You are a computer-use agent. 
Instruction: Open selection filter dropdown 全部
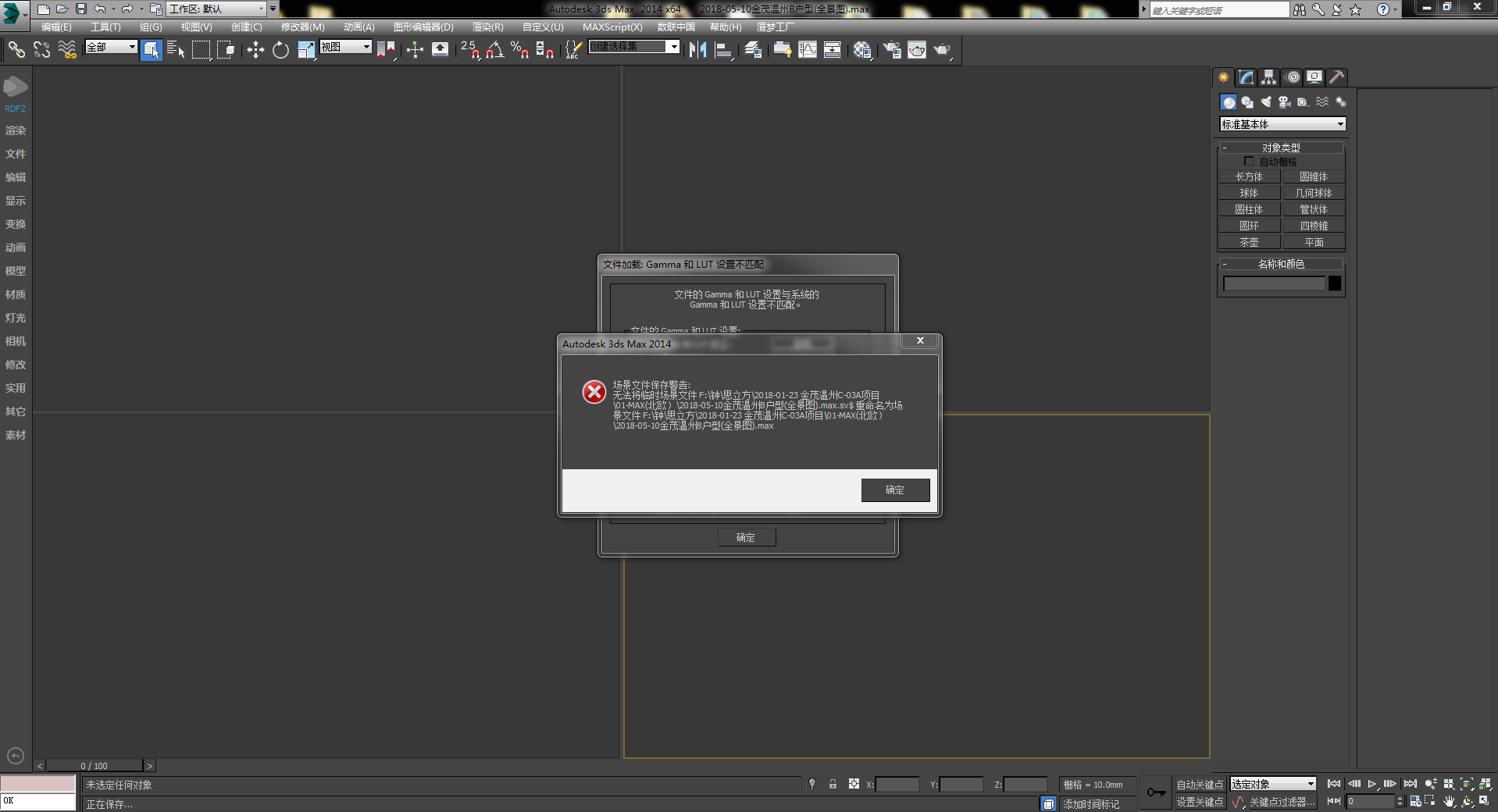click(111, 47)
